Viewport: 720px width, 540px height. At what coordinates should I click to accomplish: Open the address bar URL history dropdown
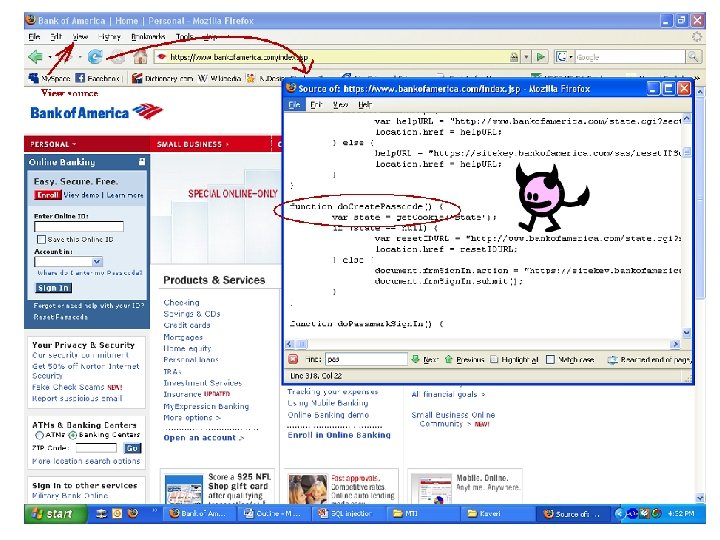coord(527,57)
